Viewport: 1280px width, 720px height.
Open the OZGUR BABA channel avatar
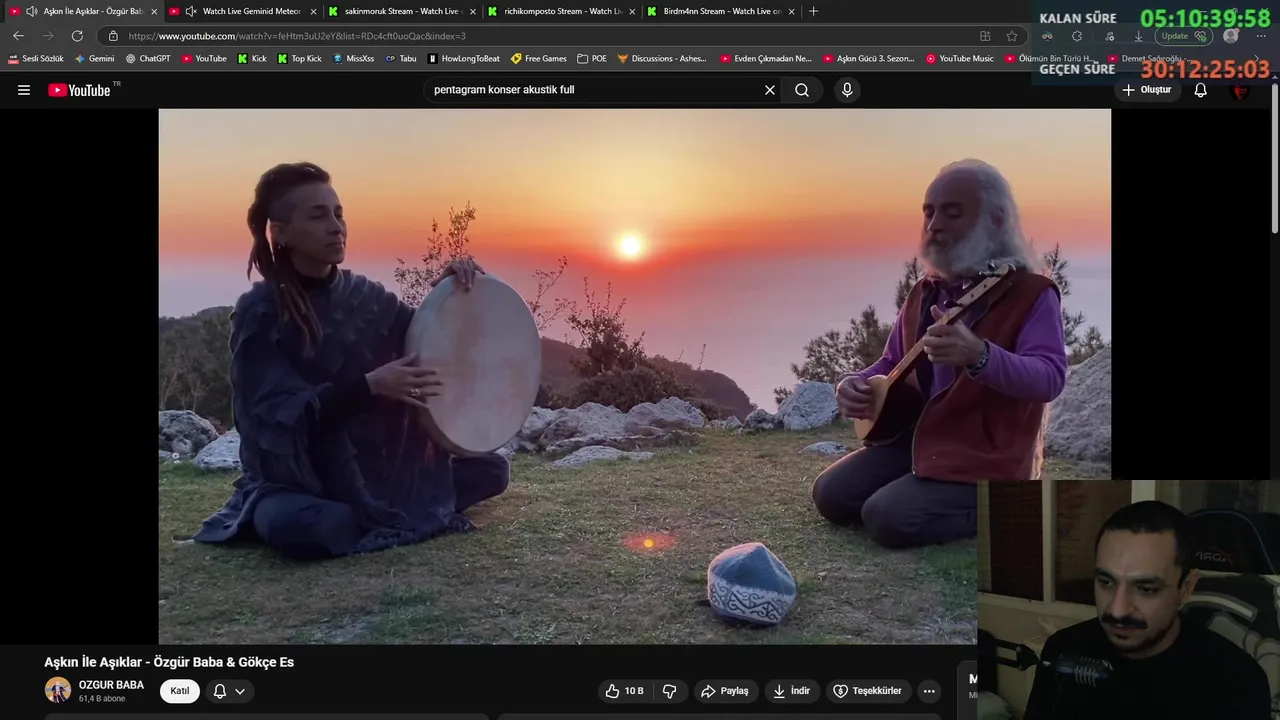[x=58, y=690]
